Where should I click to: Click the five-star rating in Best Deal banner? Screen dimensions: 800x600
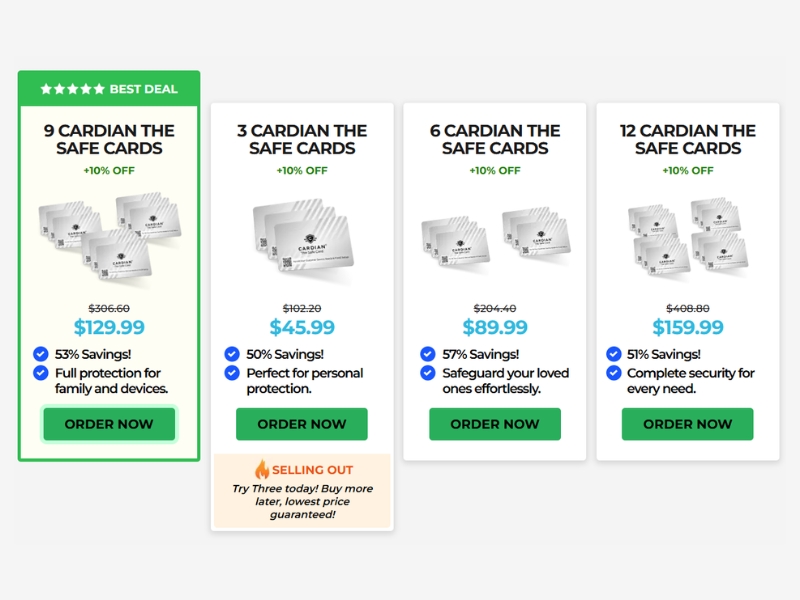72,89
